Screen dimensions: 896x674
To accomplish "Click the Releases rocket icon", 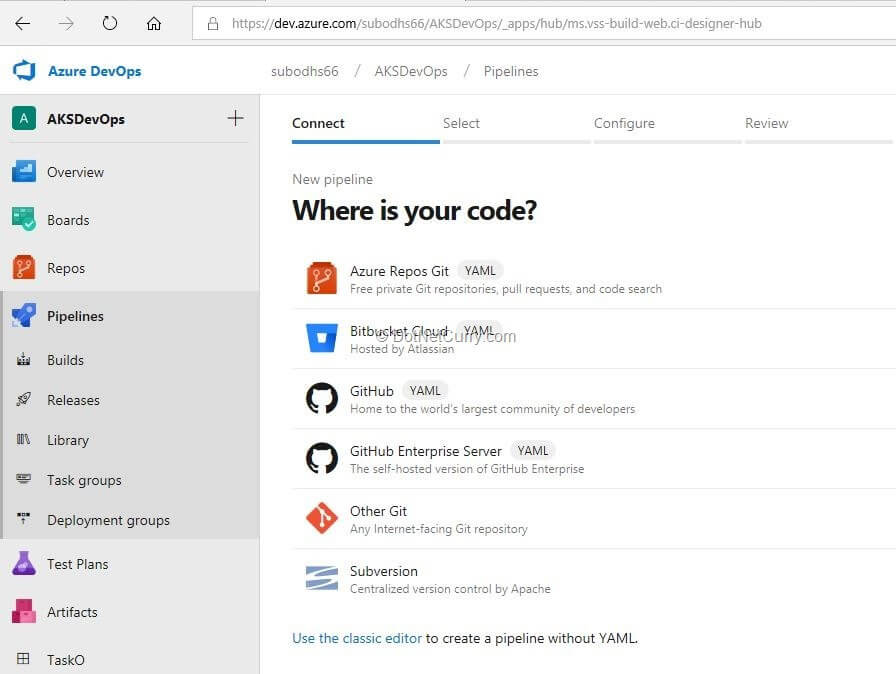I will click(x=23, y=399).
